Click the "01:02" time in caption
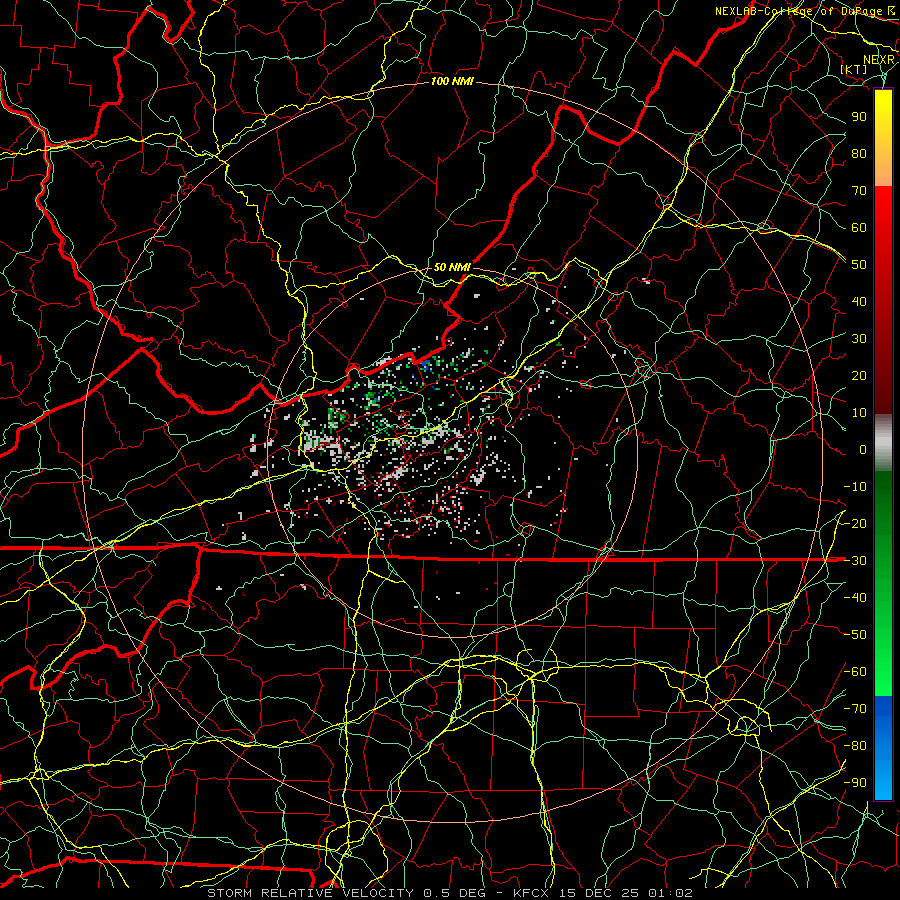This screenshot has width=900, height=900. coord(671,893)
